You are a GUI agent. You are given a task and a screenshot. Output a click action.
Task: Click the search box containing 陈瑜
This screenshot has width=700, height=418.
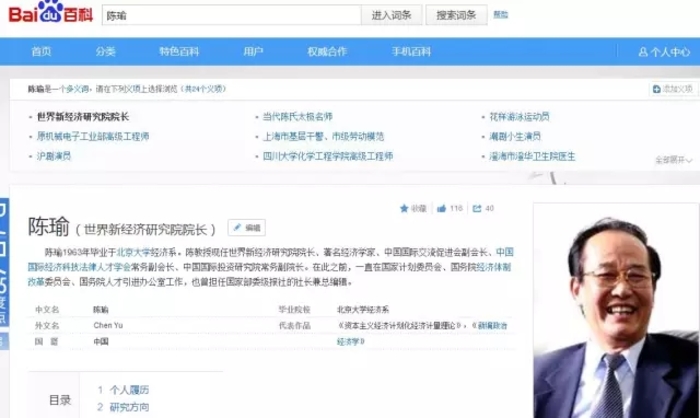230,16
